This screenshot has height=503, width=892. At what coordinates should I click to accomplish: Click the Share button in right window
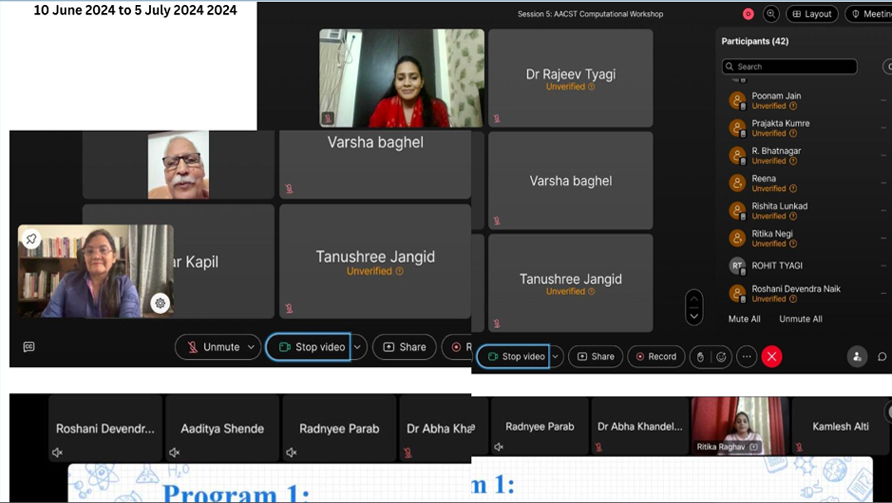[596, 357]
